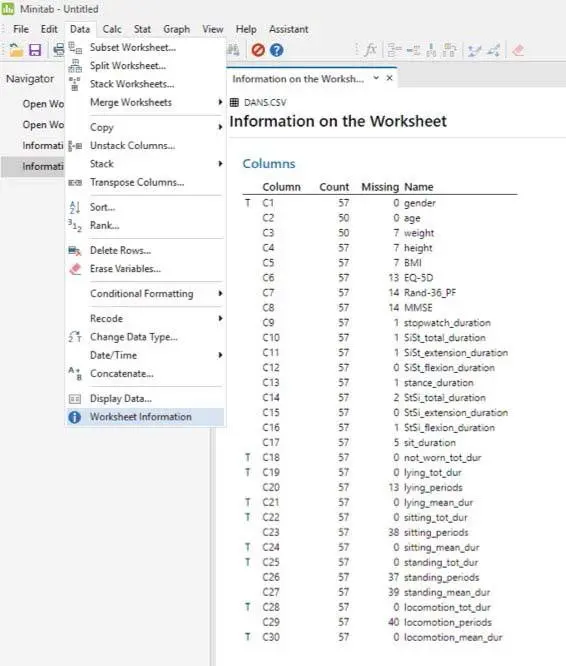566x666 pixels.
Task: Close the Information on the Worksheet tab
Action: pos(389,78)
